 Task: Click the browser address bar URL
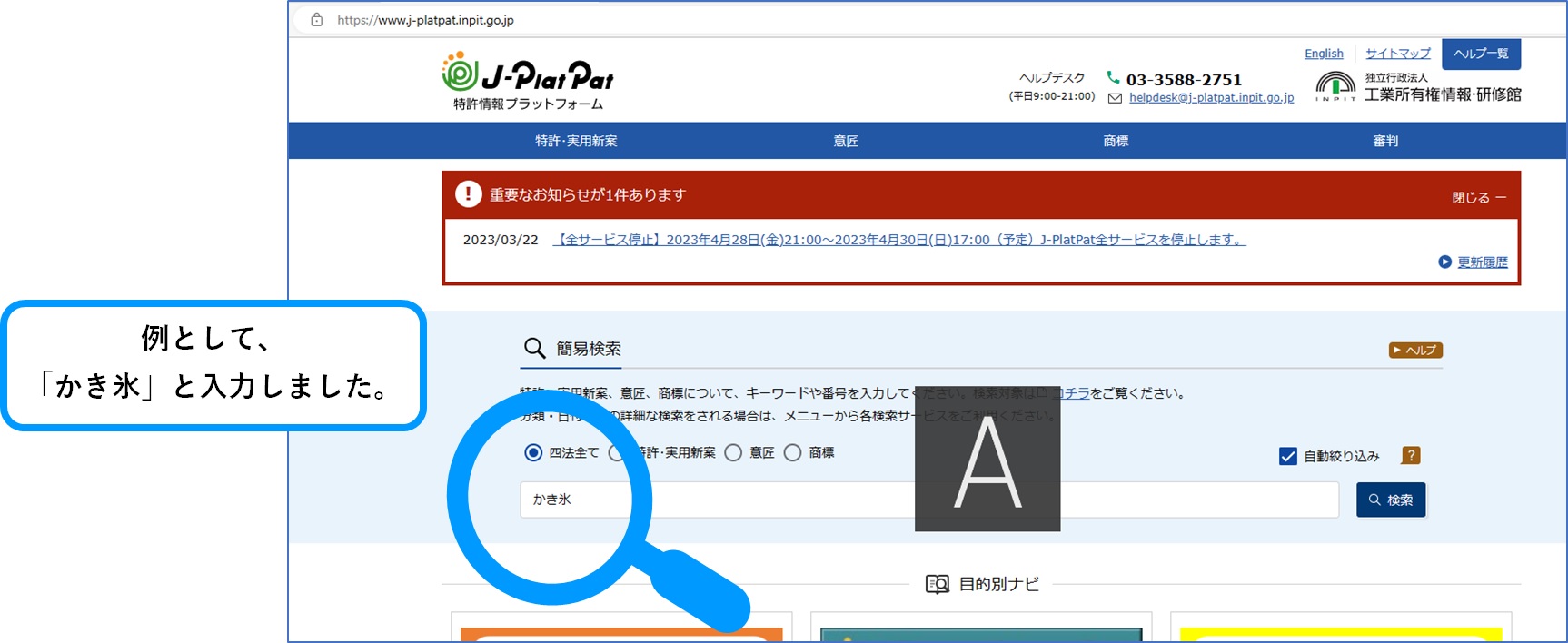point(425,20)
